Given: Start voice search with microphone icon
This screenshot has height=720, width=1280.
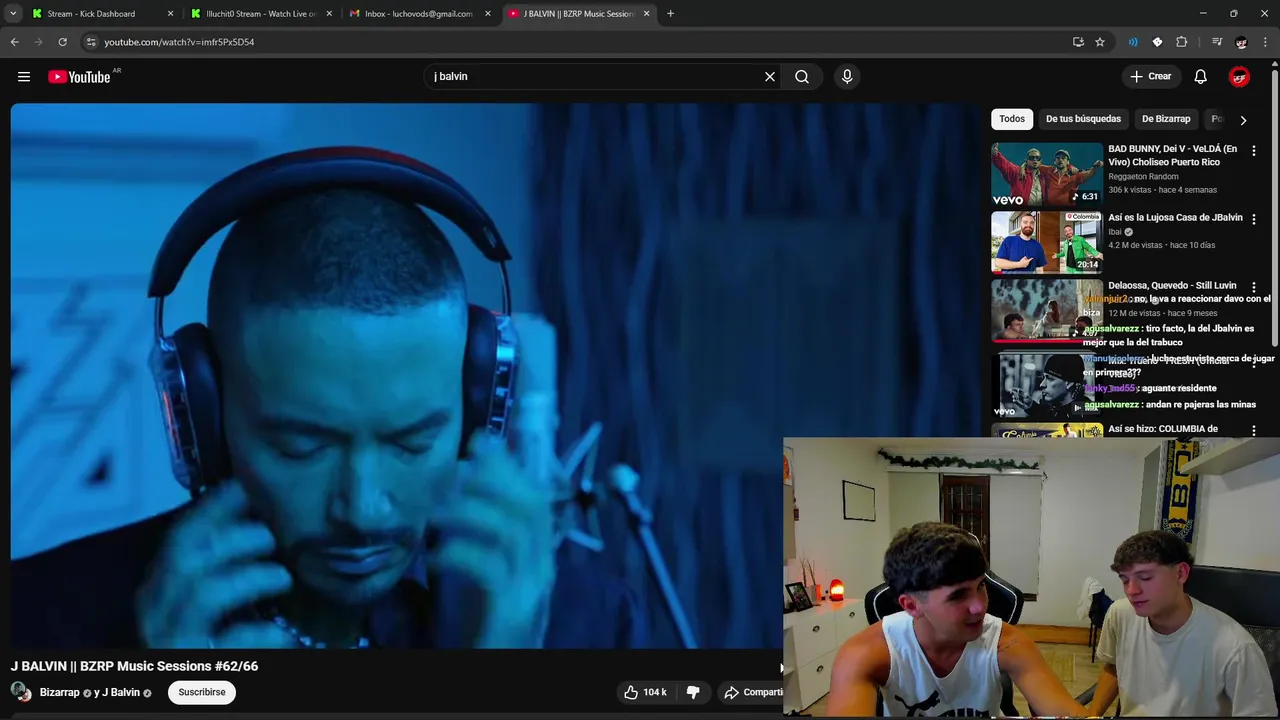Looking at the screenshot, I should (x=847, y=76).
